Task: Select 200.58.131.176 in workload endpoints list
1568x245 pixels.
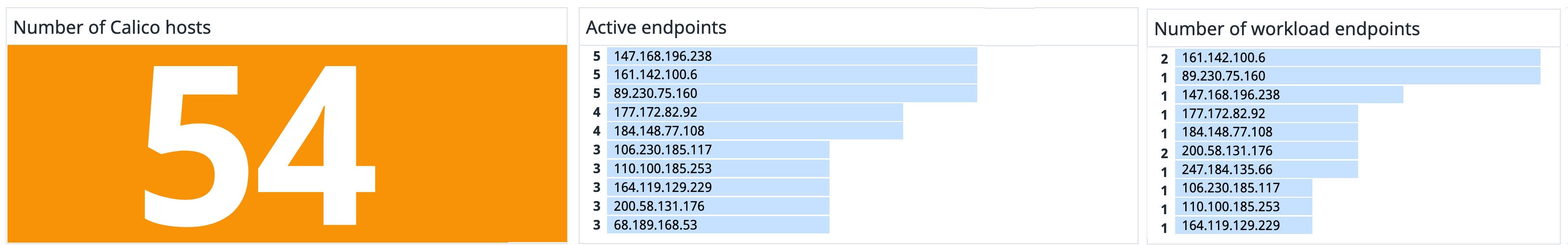Action: 1227,151
